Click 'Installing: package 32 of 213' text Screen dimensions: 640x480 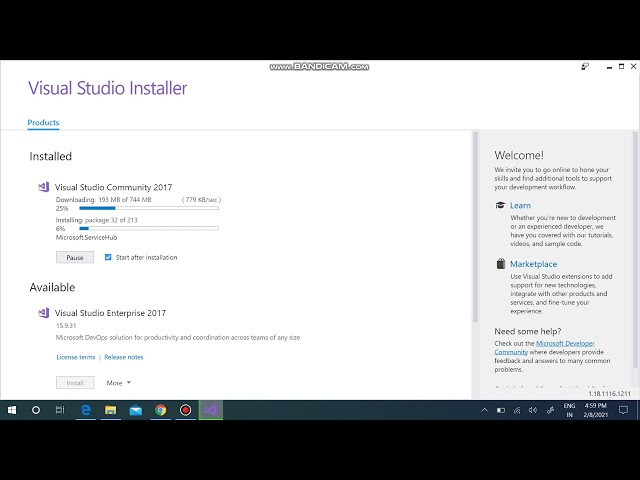pos(97,220)
